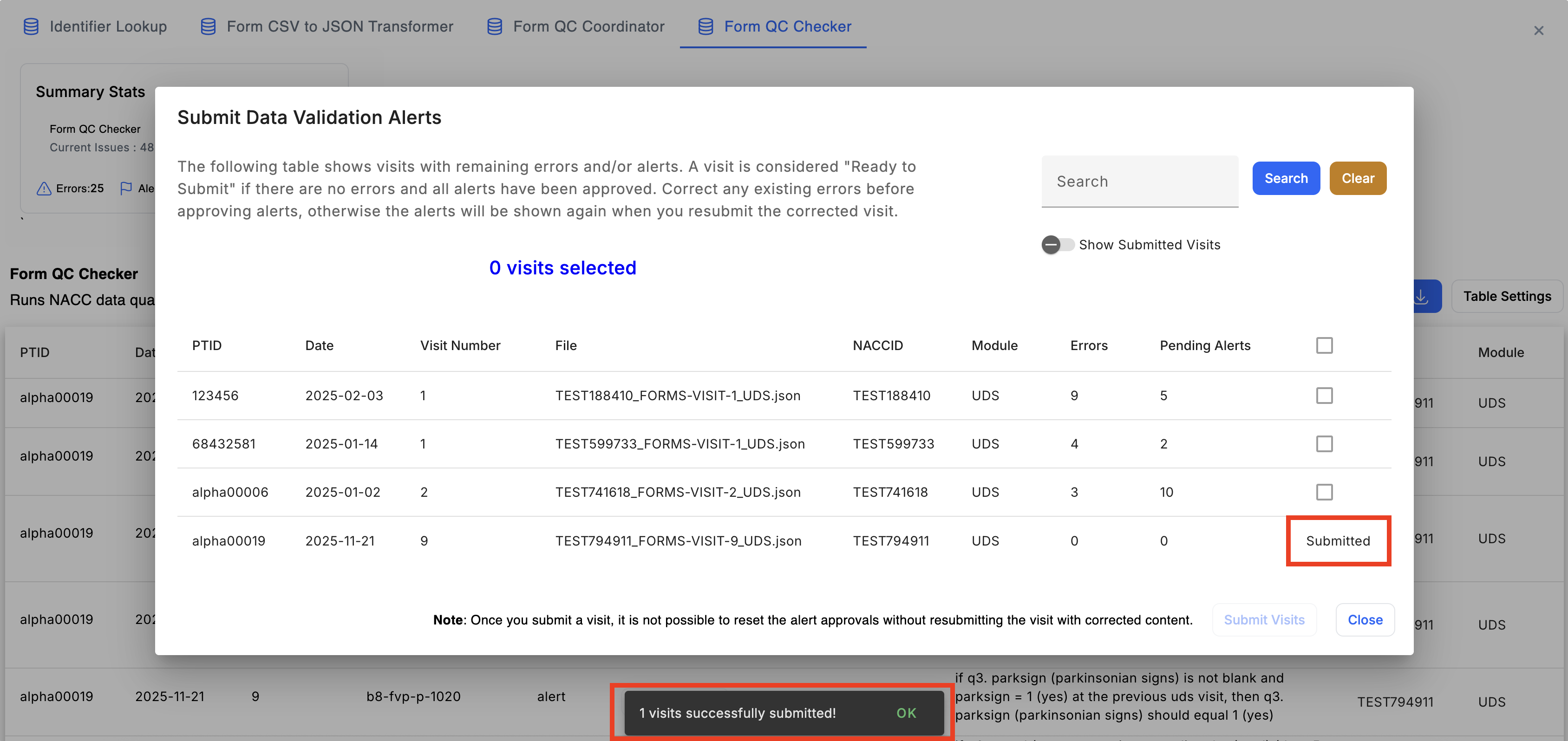Click file TEST741618_FORMS-VISIT-2_UDS.json
This screenshot has height=741, width=1568.
click(x=678, y=492)
